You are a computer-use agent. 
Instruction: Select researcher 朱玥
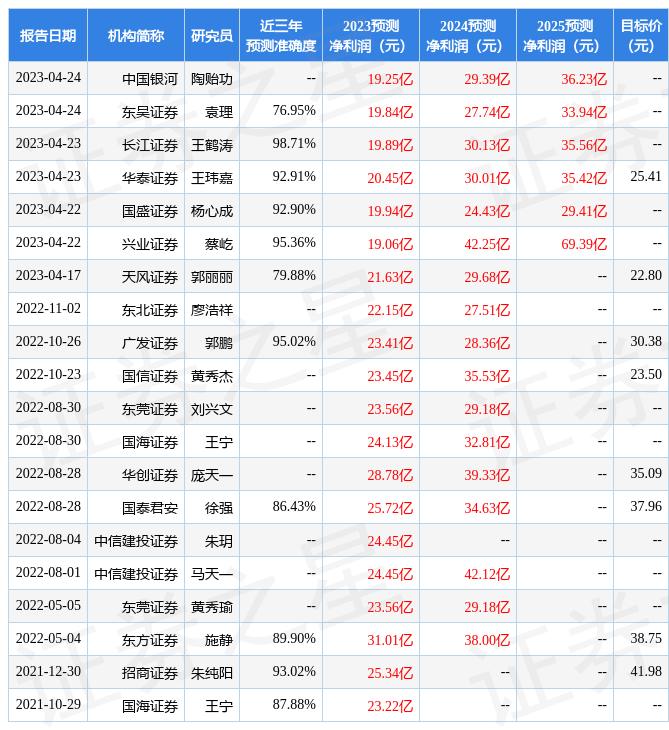219,541
